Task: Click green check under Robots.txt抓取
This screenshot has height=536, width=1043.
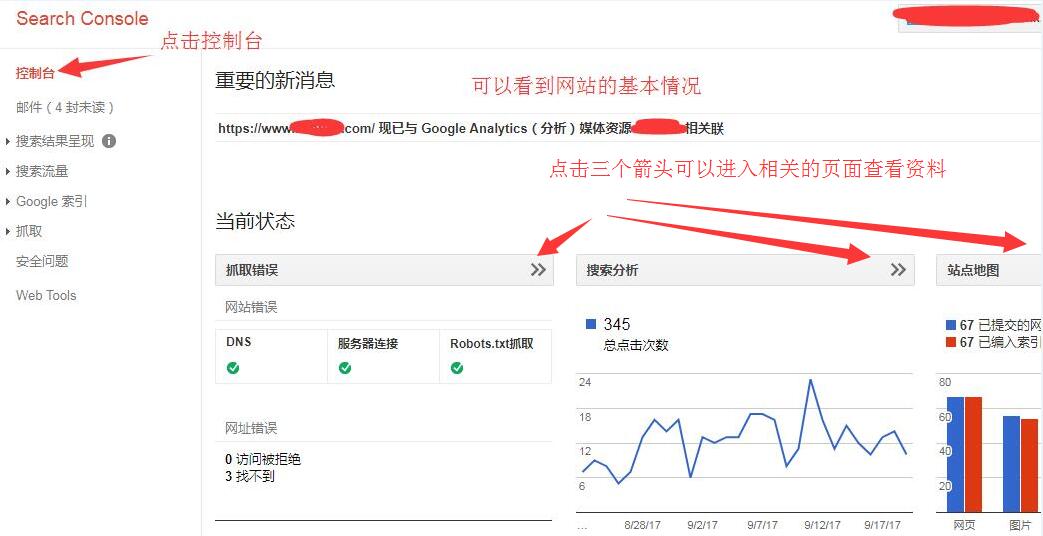Action: click(457, 368)
